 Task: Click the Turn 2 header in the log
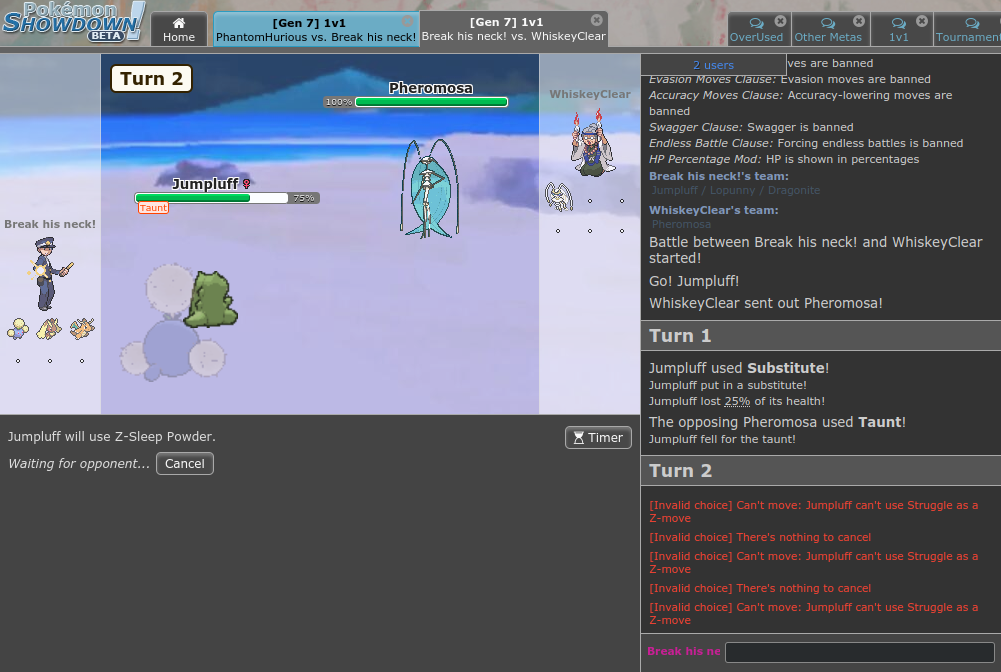pyautogui.click(x=820, y=471)
